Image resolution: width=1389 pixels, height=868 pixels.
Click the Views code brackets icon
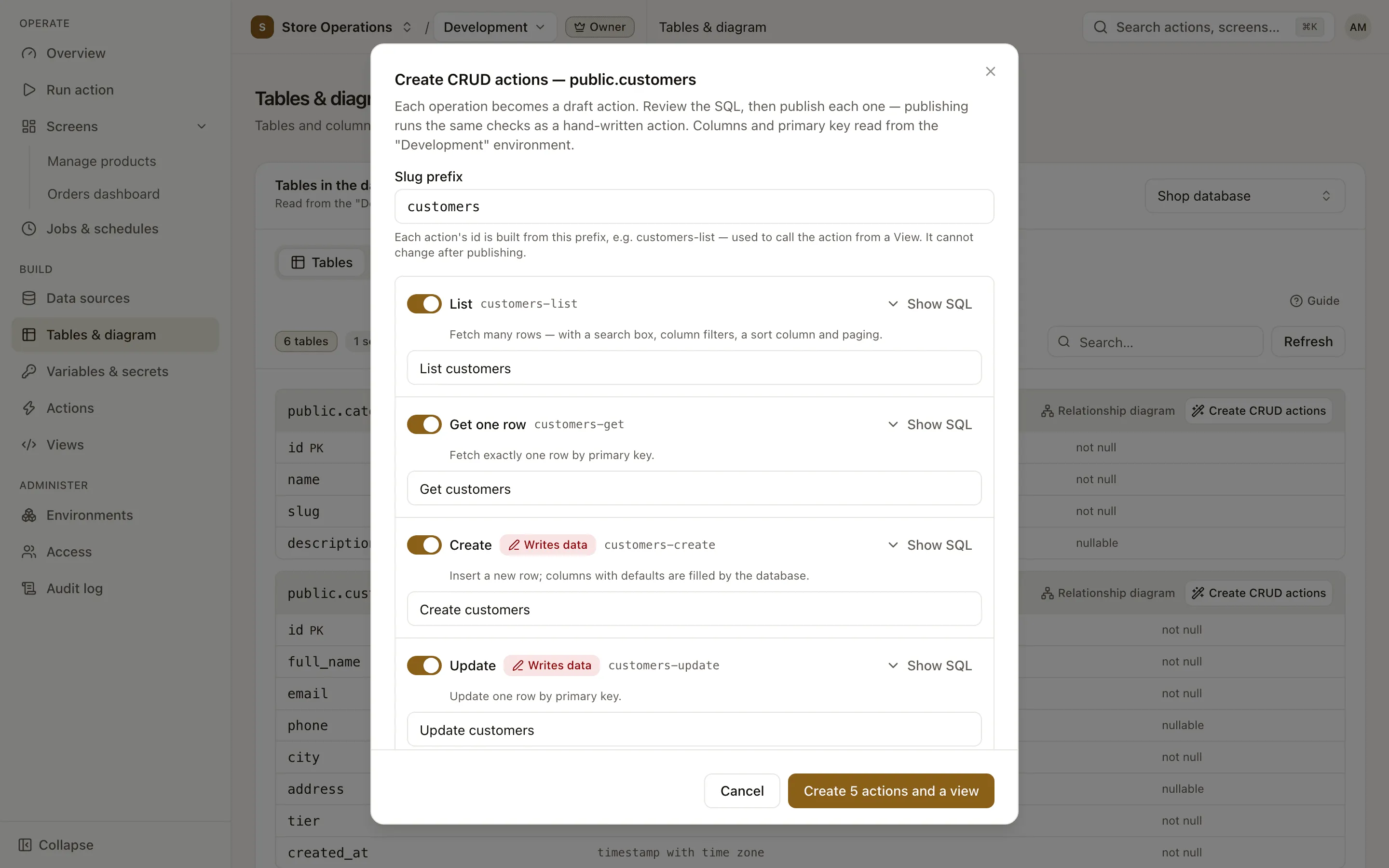pos(29,445)
